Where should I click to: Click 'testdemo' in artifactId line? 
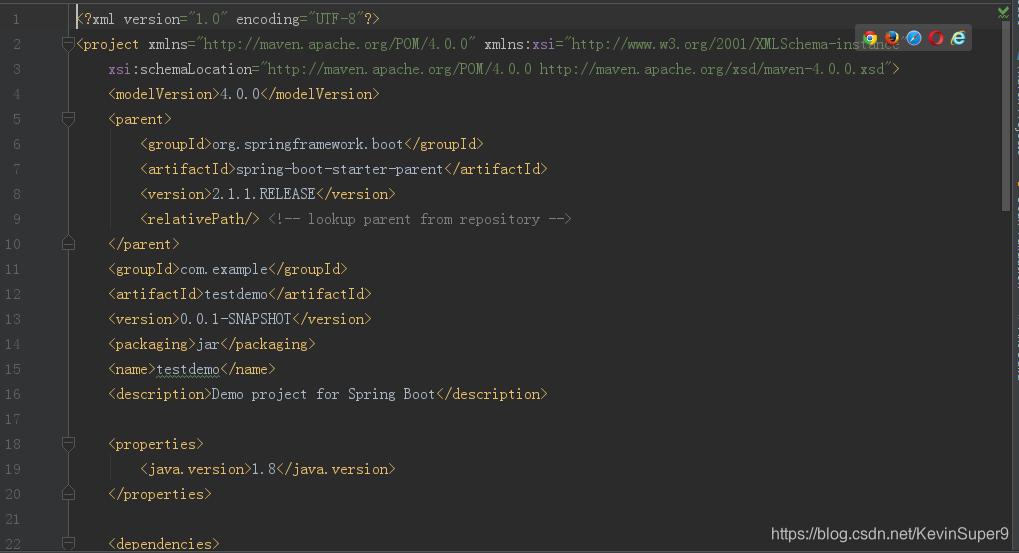[236, 294]
